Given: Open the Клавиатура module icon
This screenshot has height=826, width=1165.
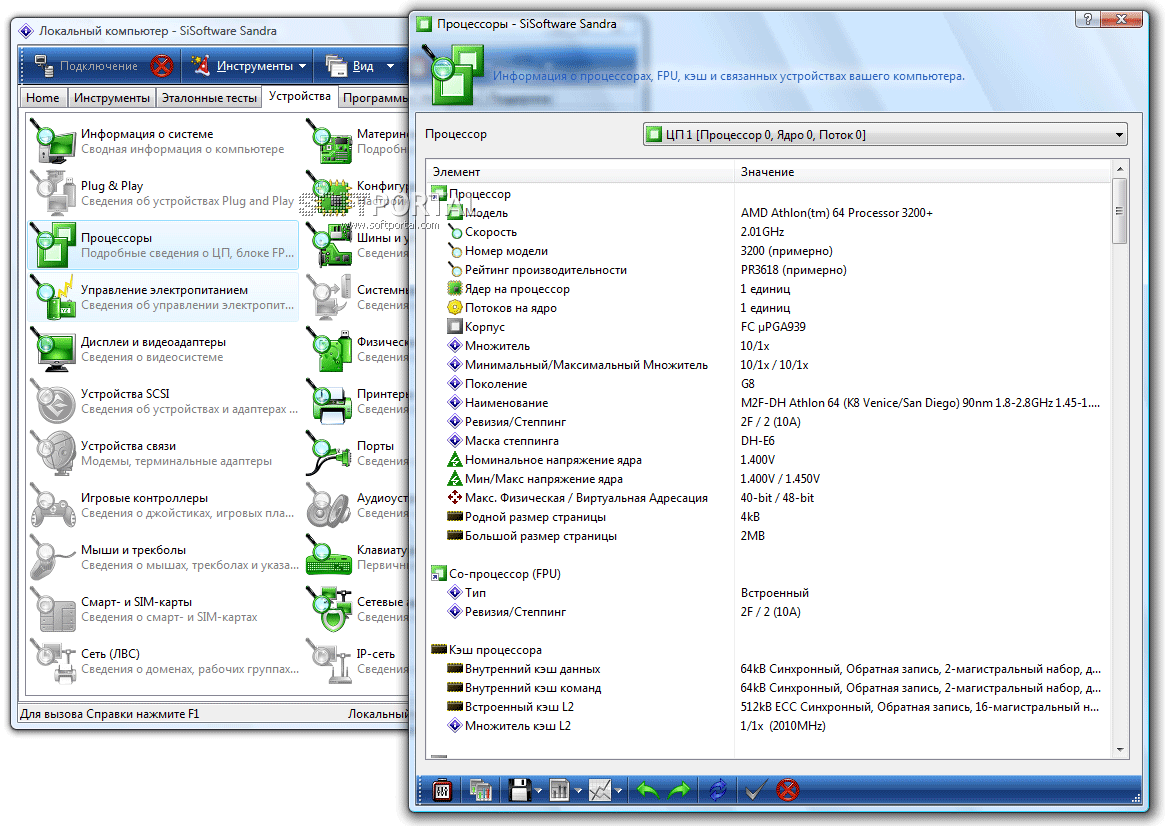Looking at the screenshot, I should point(328,557).
